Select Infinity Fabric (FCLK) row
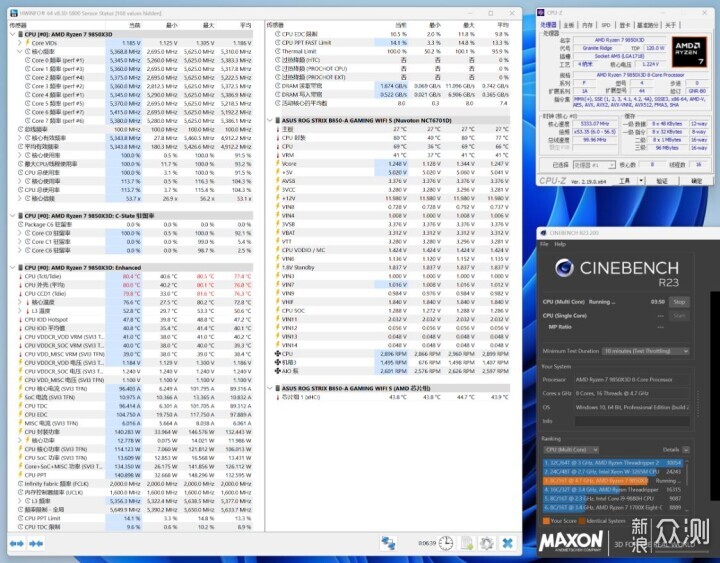Screen dimensions: 720x563 click(x=131, y=484)
